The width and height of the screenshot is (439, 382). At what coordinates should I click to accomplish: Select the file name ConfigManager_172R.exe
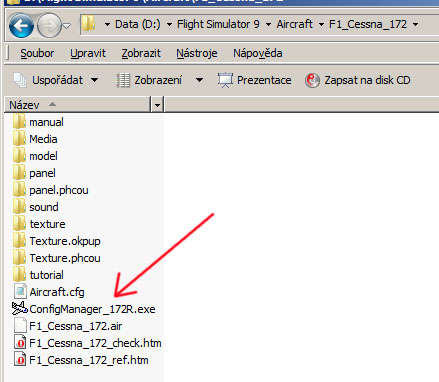click(x=92, y=309)
